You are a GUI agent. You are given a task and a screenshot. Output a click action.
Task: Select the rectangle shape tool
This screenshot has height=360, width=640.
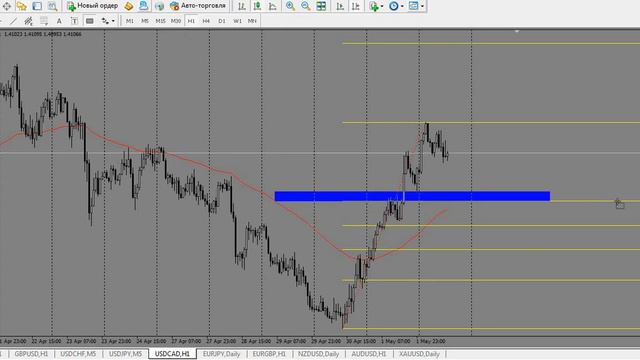pyautogui.click(x=90, y=21)
